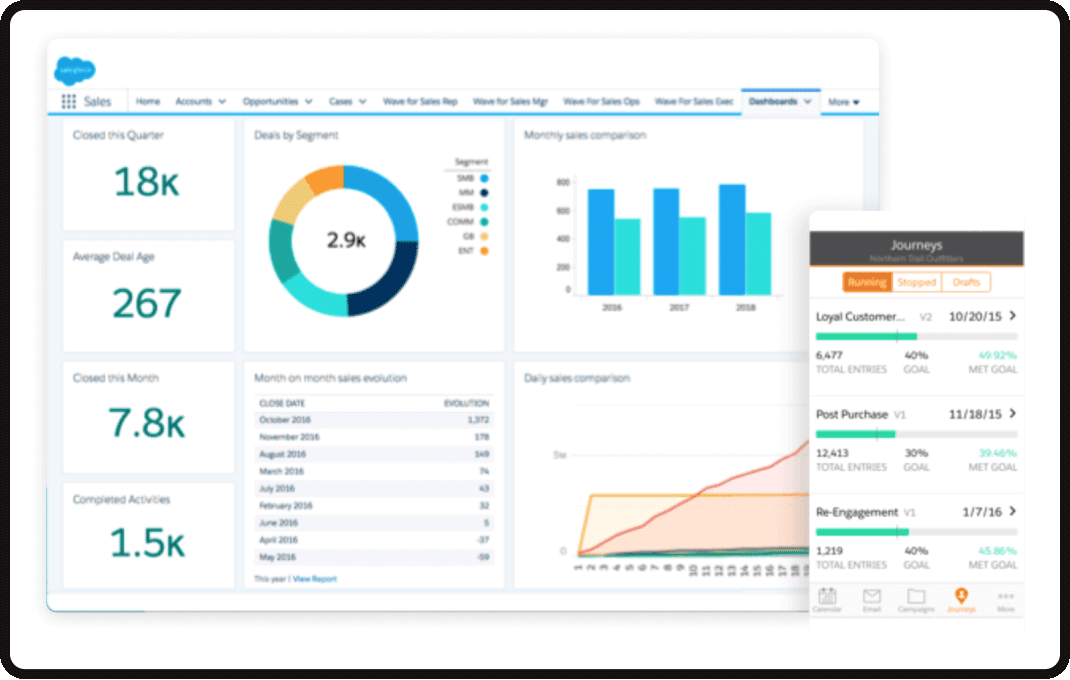
Task: Click ENT legend color dot
Action: coord(484,251)
